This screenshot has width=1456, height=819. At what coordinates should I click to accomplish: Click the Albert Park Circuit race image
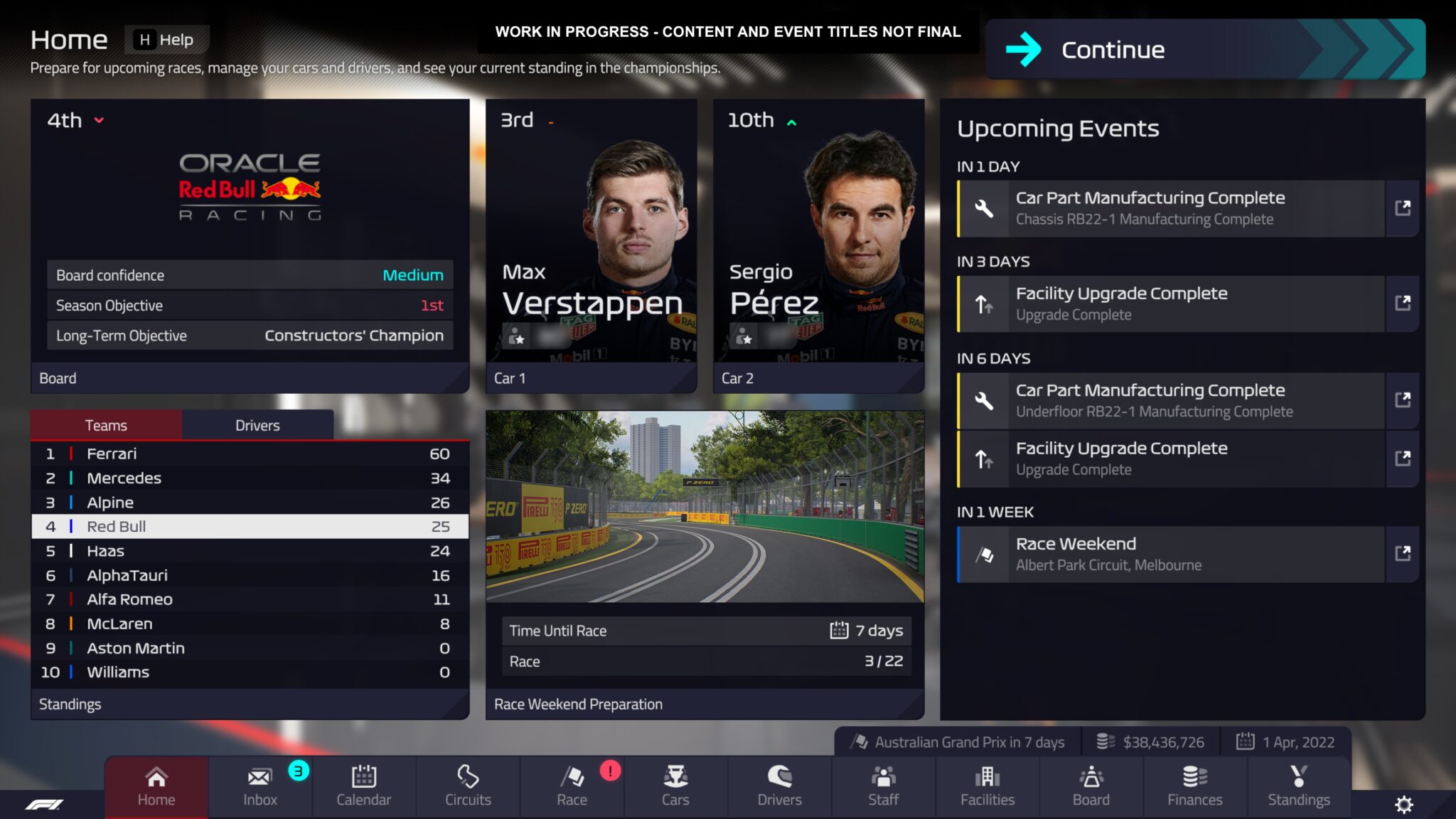tap(705, 510)
